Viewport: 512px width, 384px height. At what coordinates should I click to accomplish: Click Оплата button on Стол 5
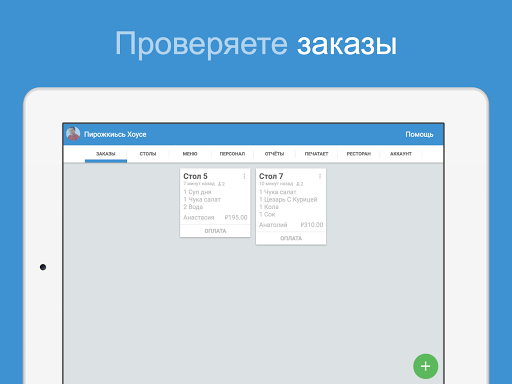coord(215,231)
